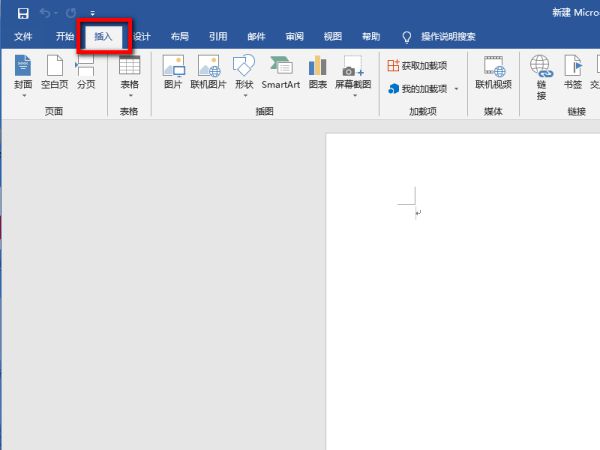
Task: Click the Redo icon in quick access toolbar
Action: 71,14
